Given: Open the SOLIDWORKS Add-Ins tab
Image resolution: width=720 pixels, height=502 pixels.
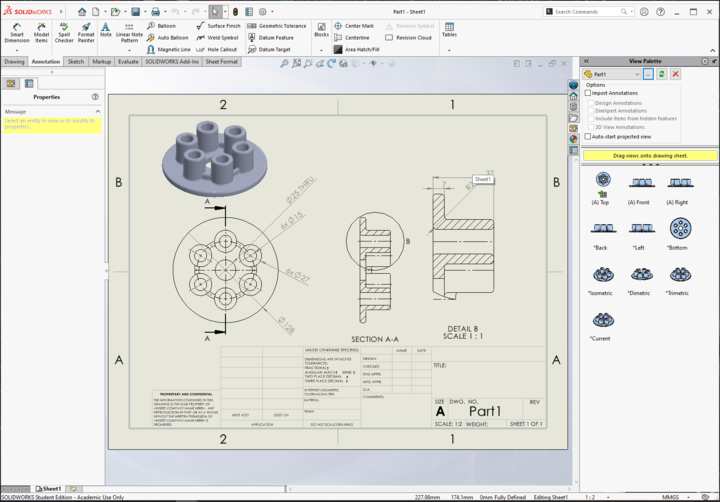Looking at the screenshot, I should coord(172,62).
